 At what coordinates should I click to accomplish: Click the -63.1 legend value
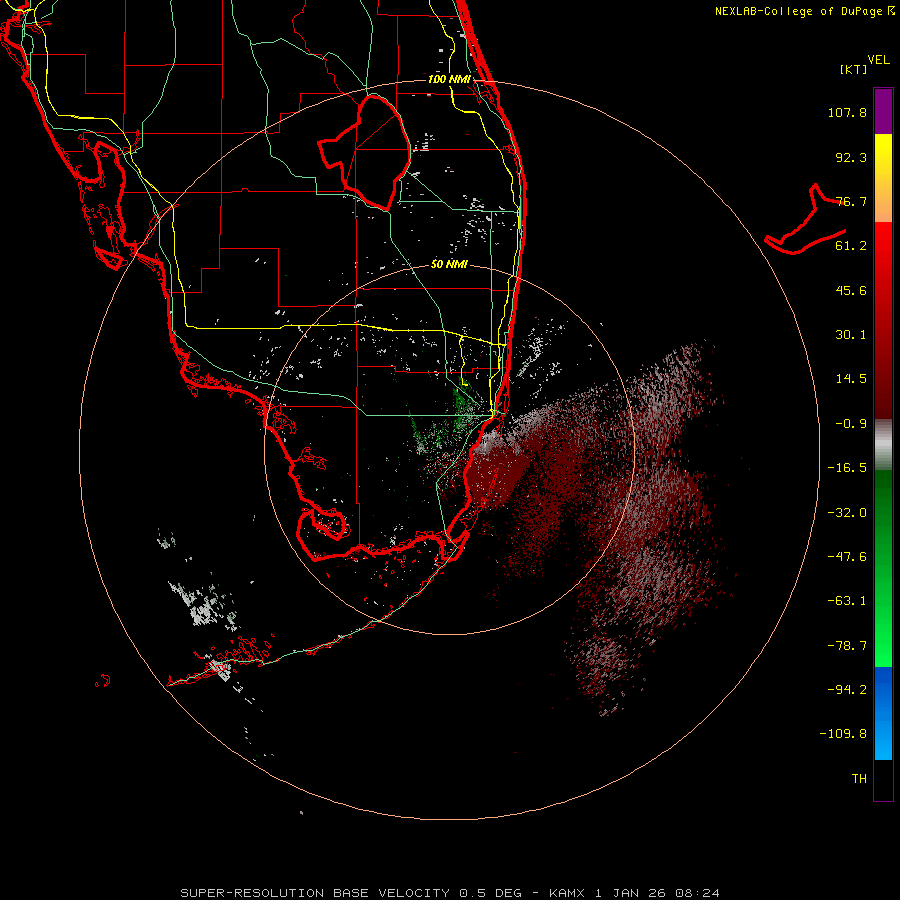click(847, 601)
